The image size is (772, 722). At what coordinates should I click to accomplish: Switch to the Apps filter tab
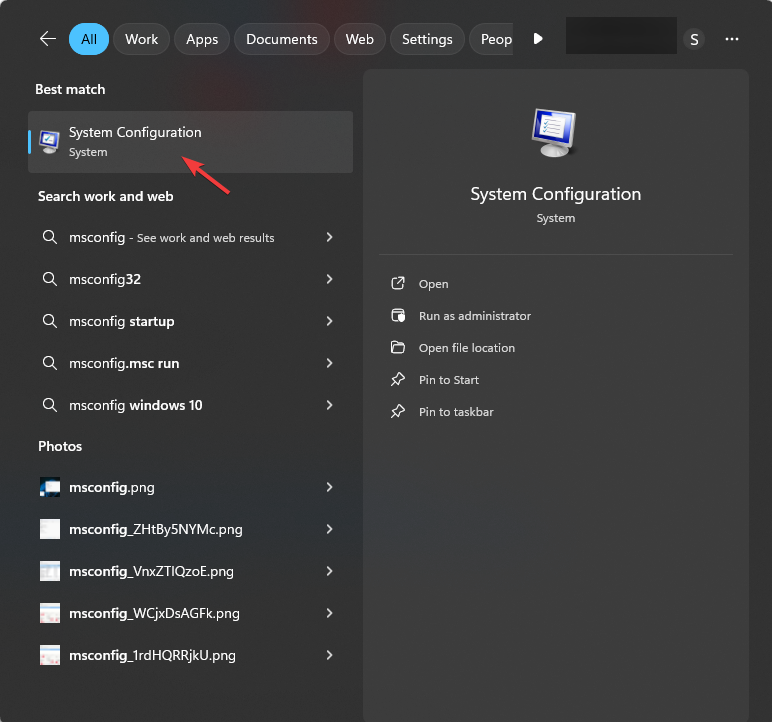(x=202, y=39)
